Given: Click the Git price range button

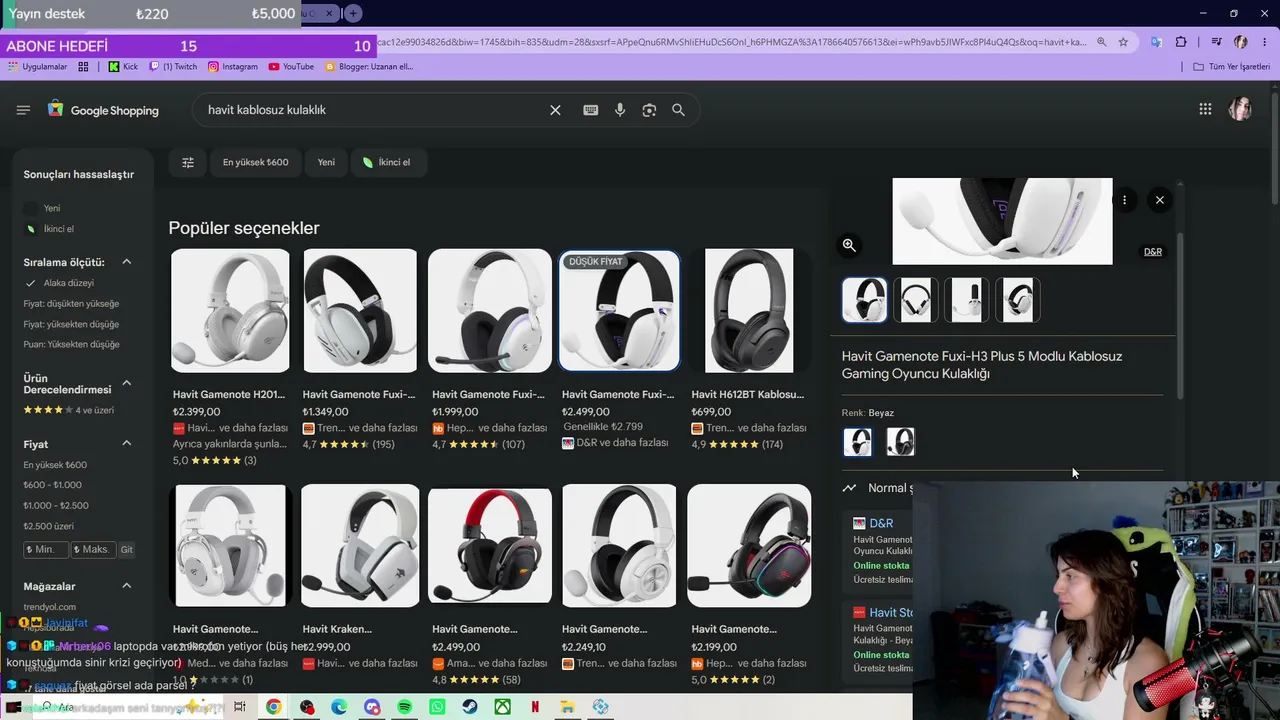Looking at the screenshot, I should [127, 550].
